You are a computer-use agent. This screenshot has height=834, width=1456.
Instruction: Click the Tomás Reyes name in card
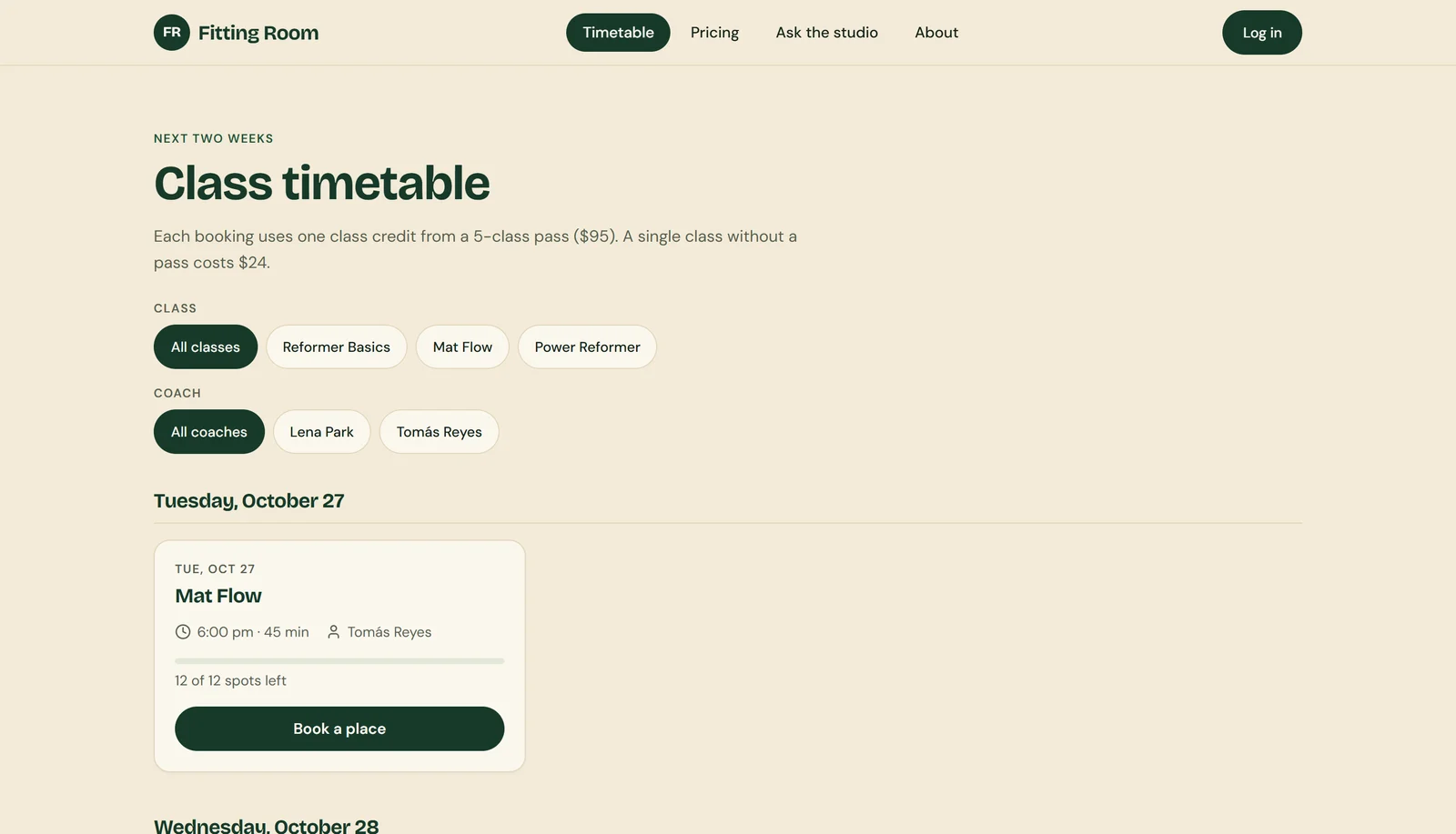point(389,632)
